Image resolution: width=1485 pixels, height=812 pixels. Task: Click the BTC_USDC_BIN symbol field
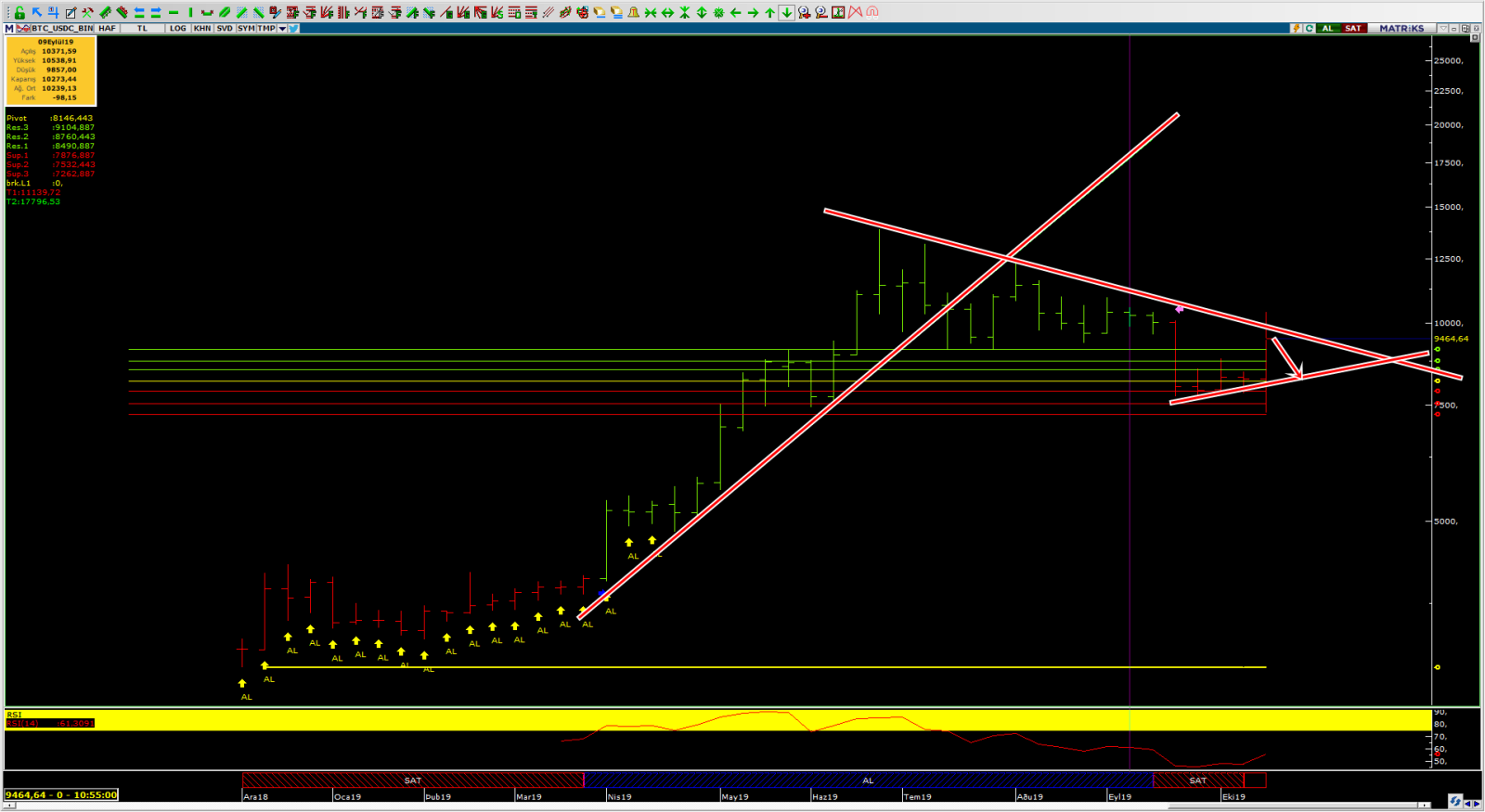62,29
